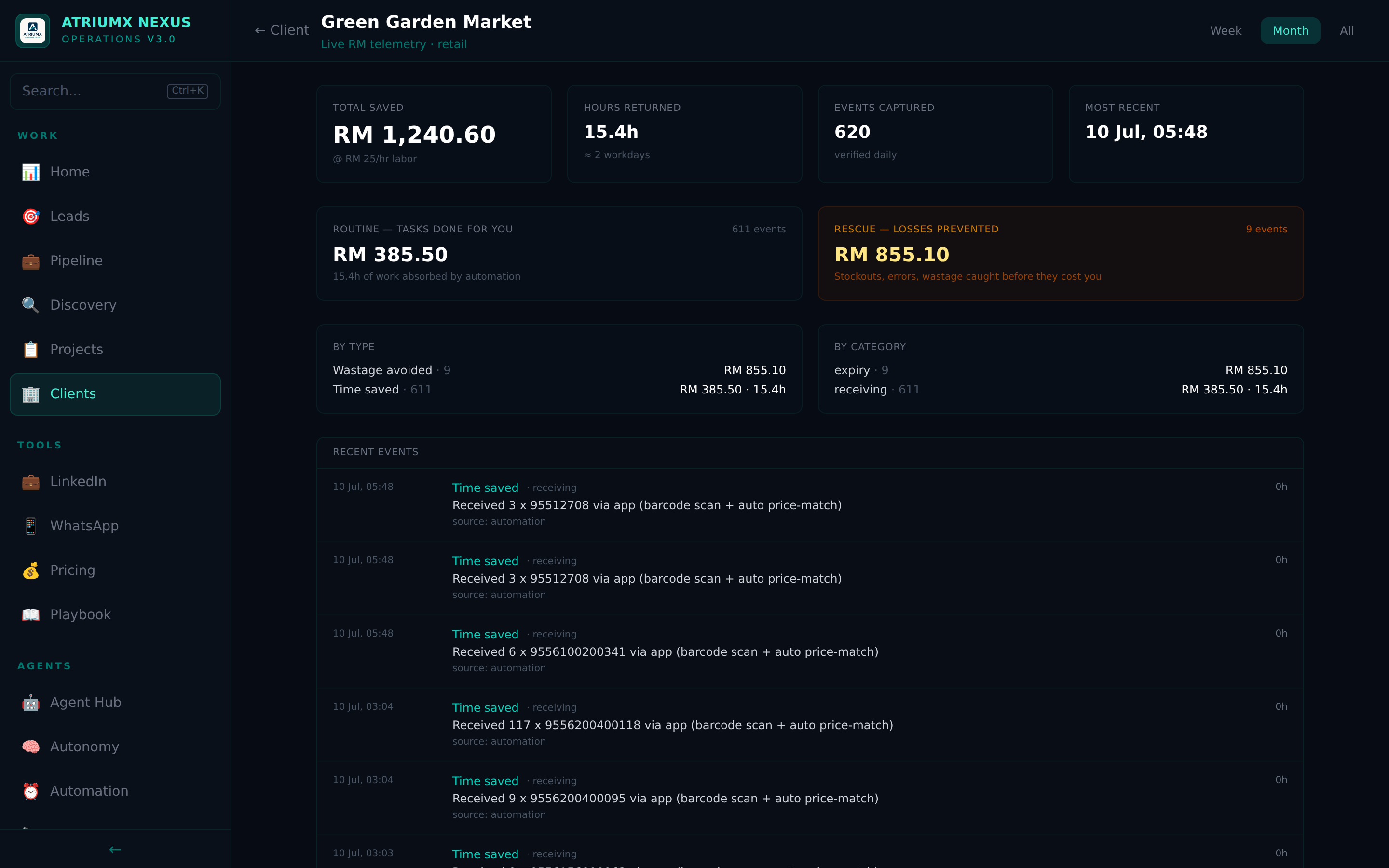
Task: Click the '611 events' count
Action: tap(759, 229)
